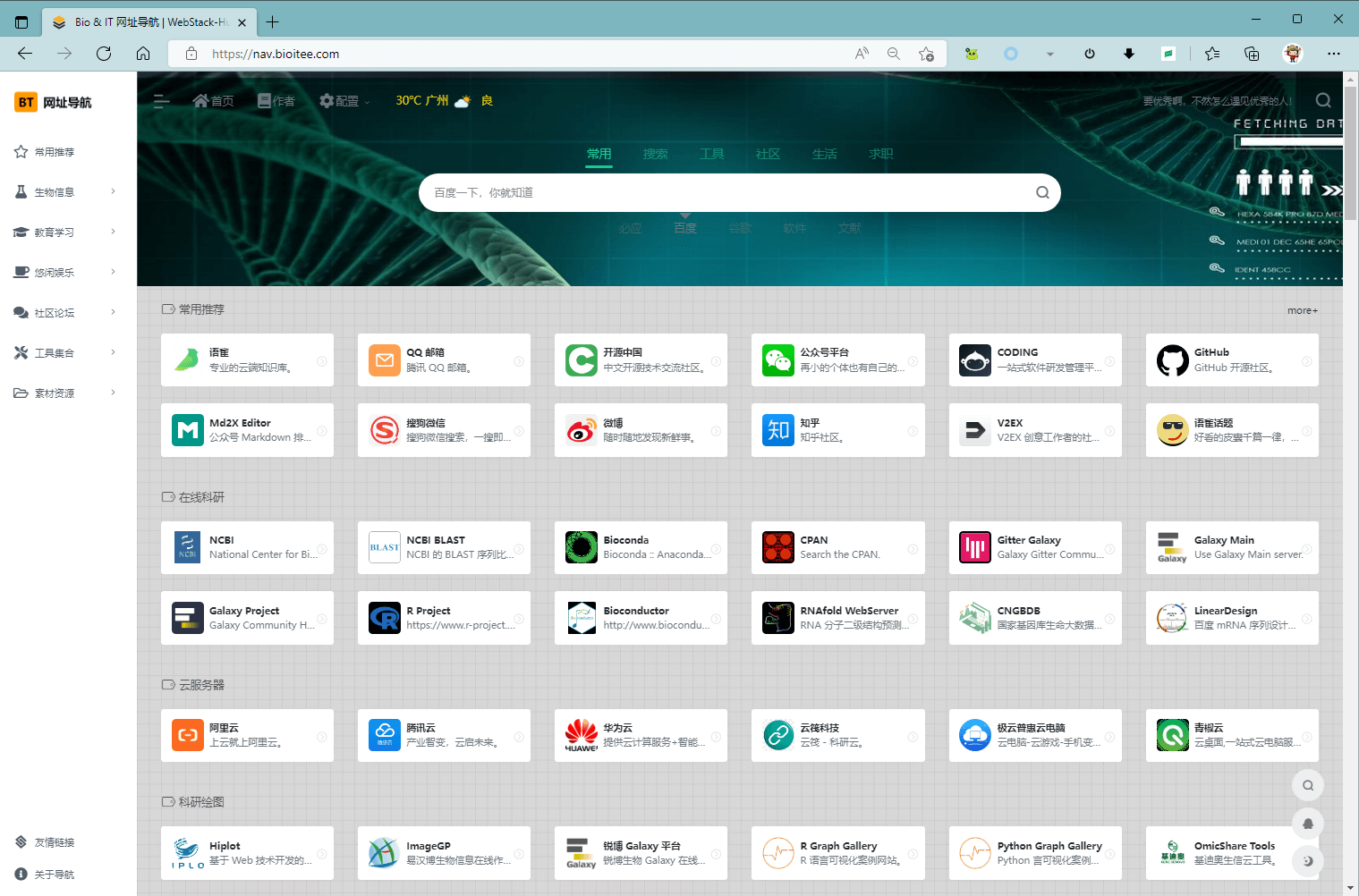Go to 首页 in top navigation
1359x896 pixels.
(x=214, y=101)
